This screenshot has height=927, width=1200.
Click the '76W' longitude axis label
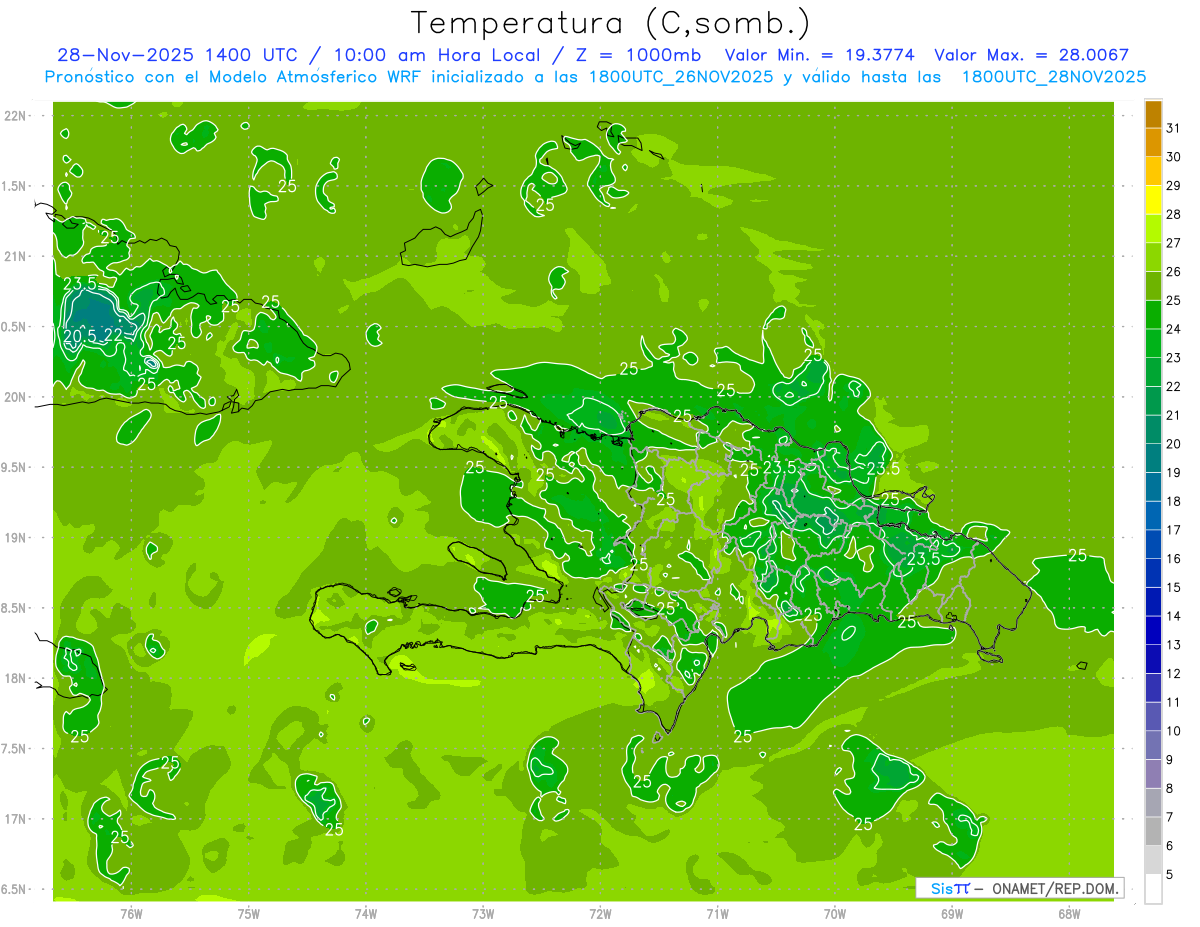point(131,913)
